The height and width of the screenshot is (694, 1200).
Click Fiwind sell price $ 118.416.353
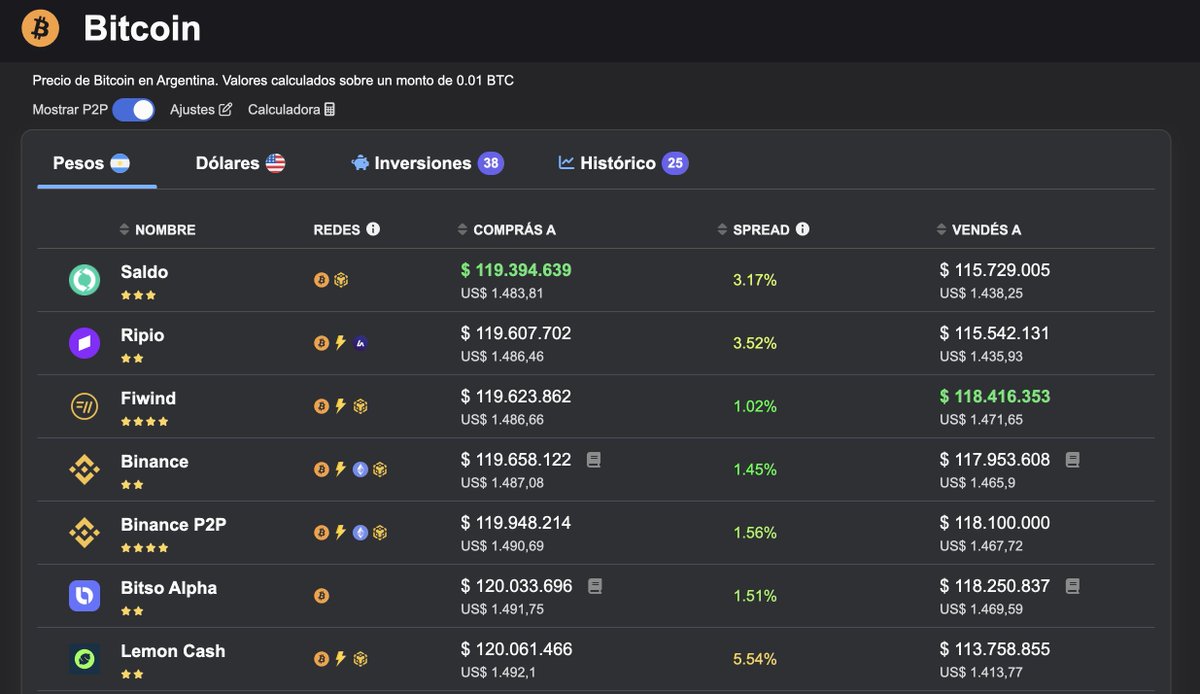tap(995, 396)
